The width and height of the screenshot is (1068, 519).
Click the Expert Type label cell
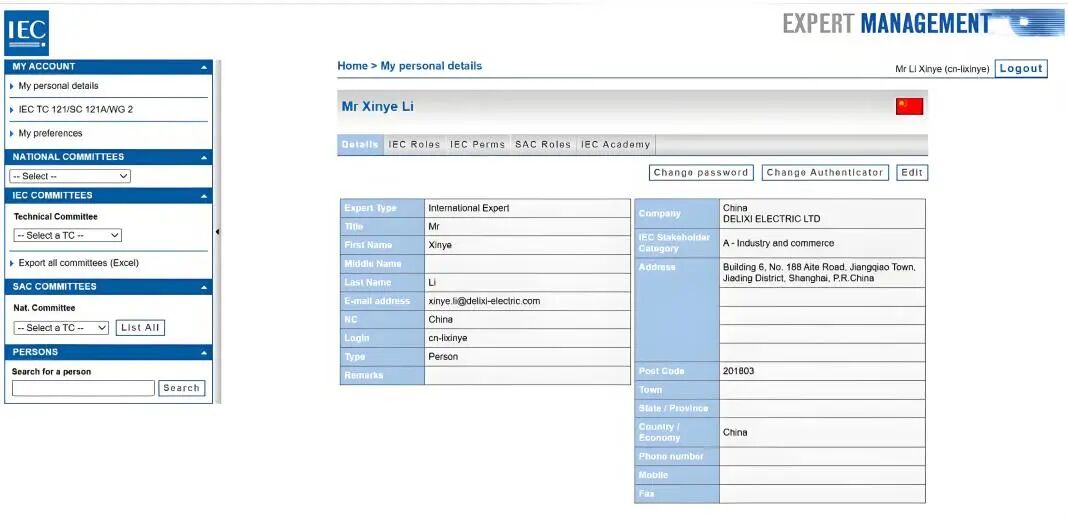click(x=382, y=208)
